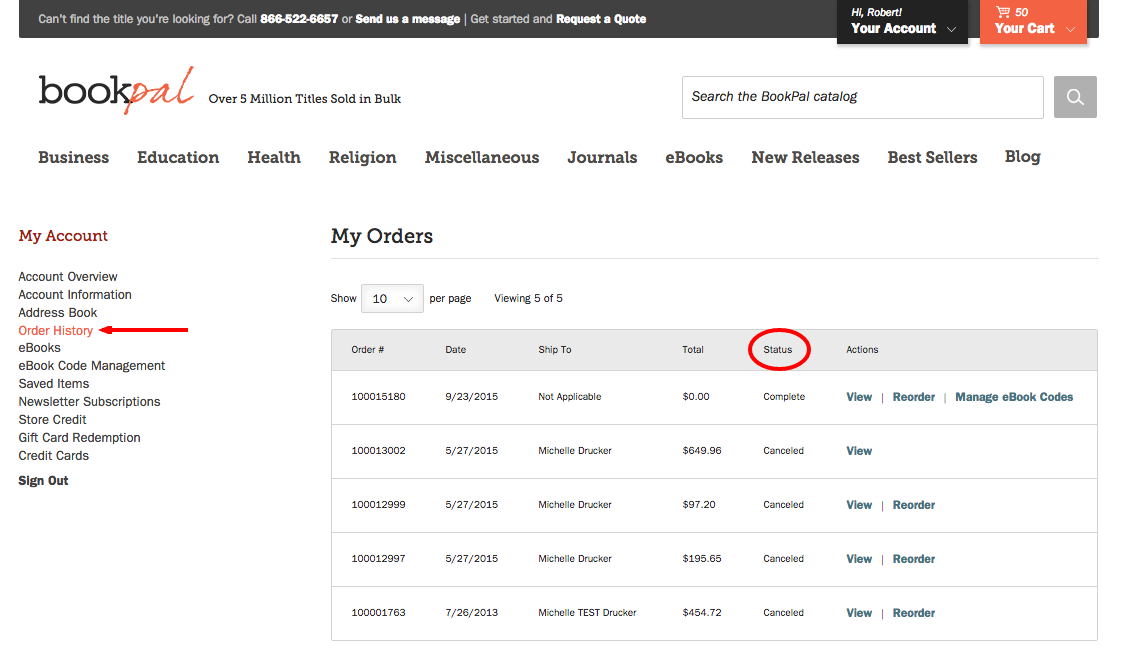
Task: Open Store Credit in sidebar
Action: coord(52,419)
